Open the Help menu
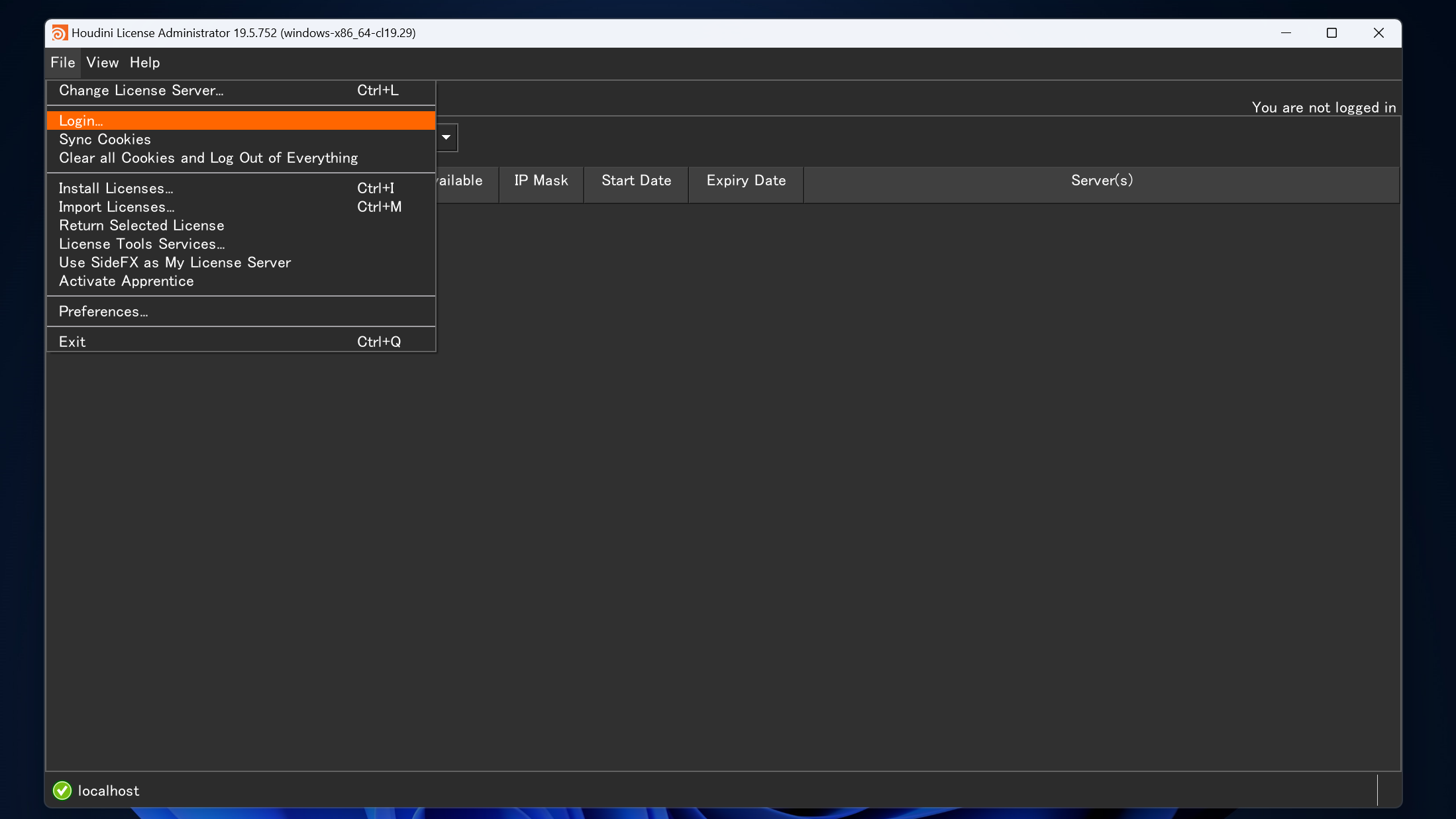This screenshot has width=1456, height=819. 145,62
